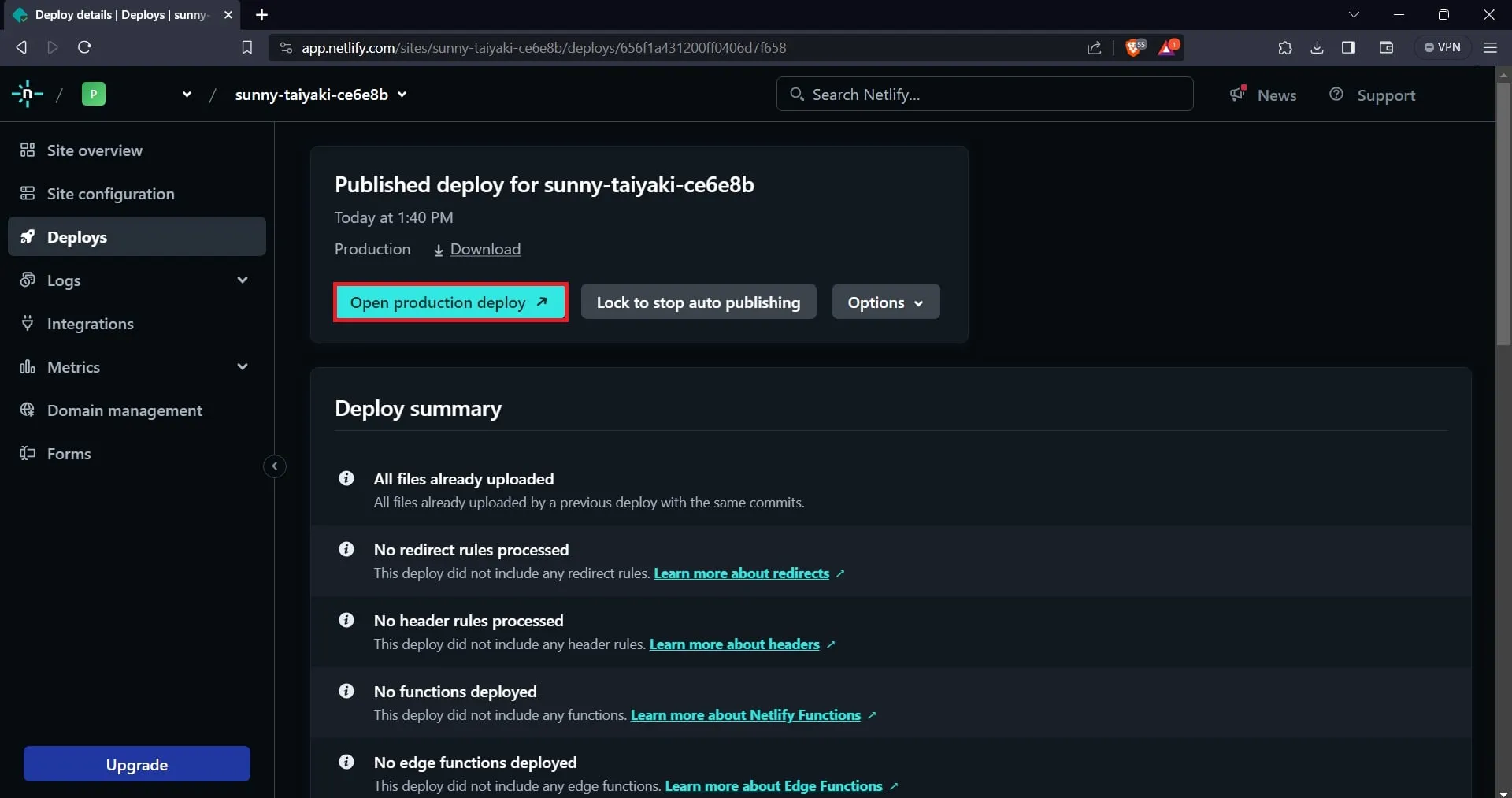
Task: Toggle the VPN button
Action: 1442,47
